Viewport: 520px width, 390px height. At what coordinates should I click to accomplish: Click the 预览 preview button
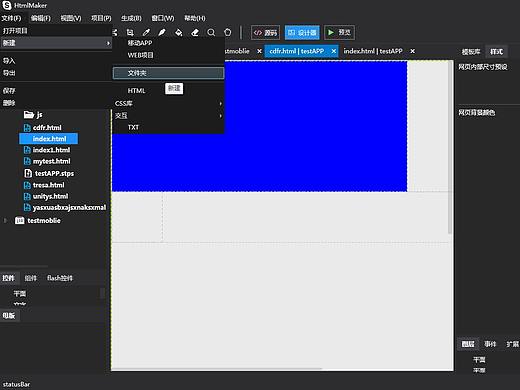[339, 32]
